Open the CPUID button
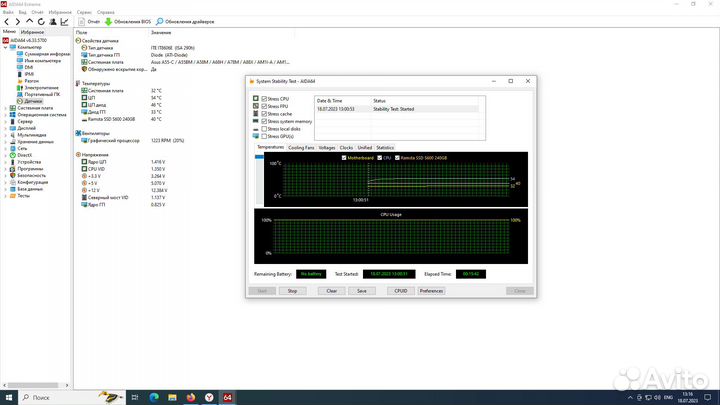 pos(401,291)
